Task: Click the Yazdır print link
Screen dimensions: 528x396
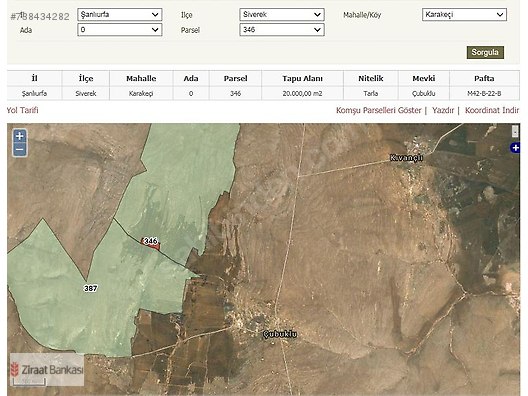Action: pos(443,110)
